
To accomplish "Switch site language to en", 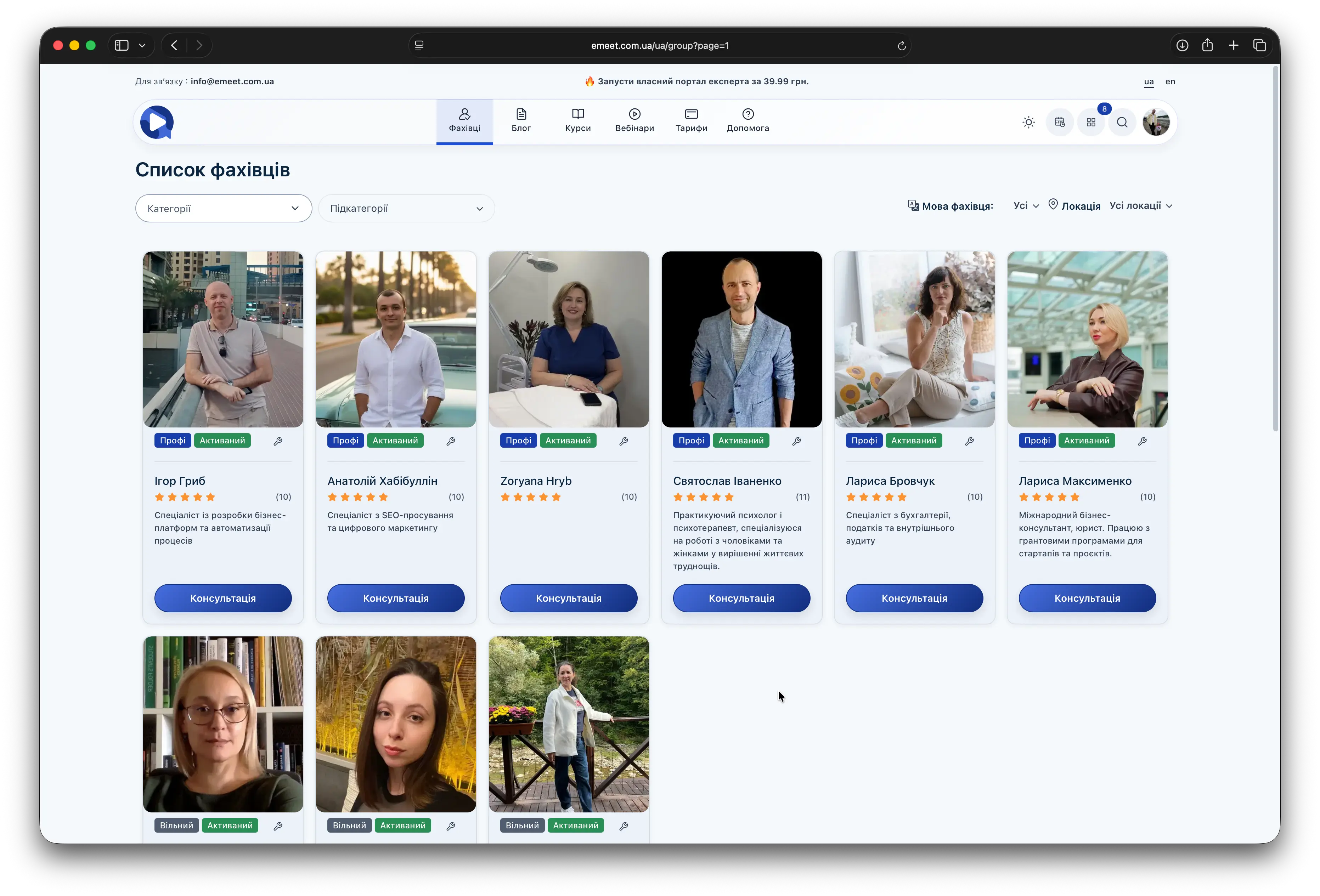I will [x=1170, y=81].
